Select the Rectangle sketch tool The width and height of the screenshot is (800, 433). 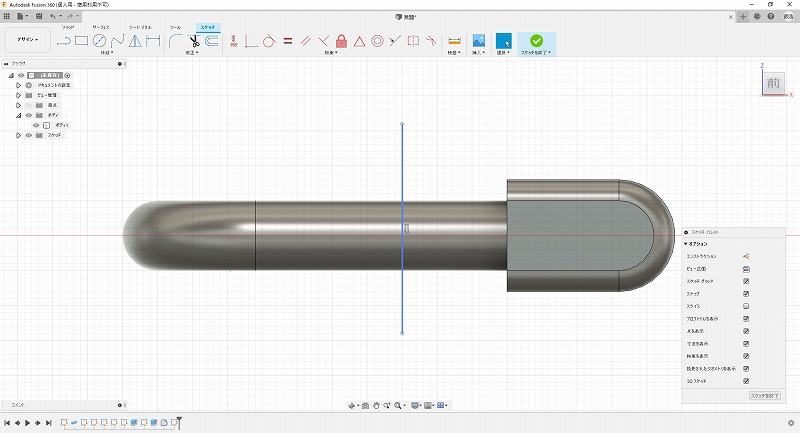point(82,41)
